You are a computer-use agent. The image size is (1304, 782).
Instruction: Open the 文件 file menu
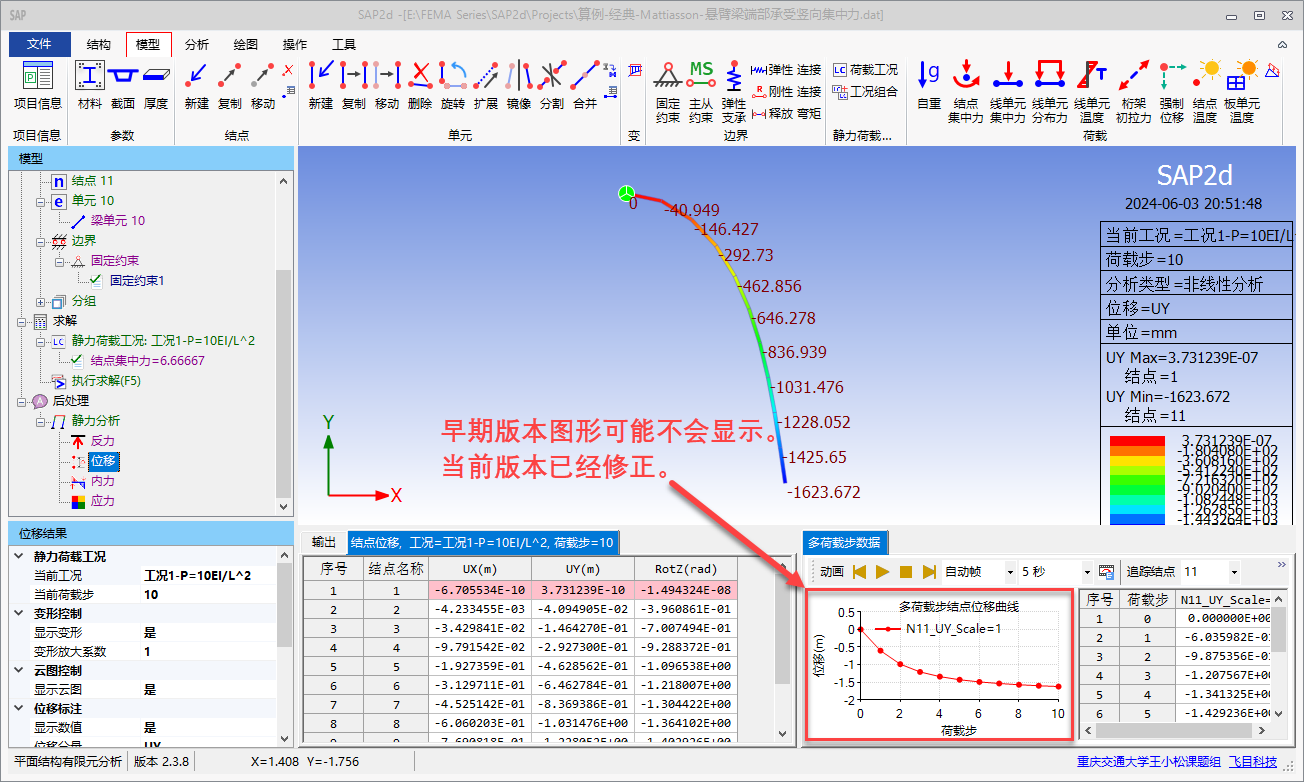[x=40, y=44]
